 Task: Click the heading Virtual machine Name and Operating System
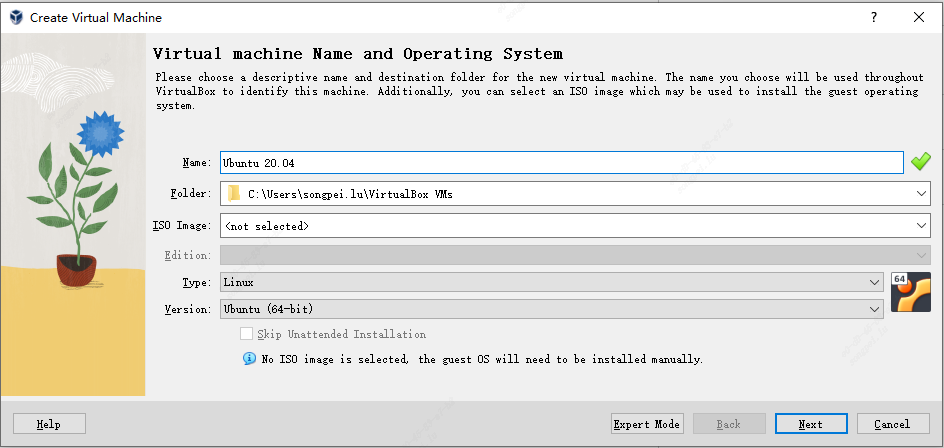(x=358, y=54)
